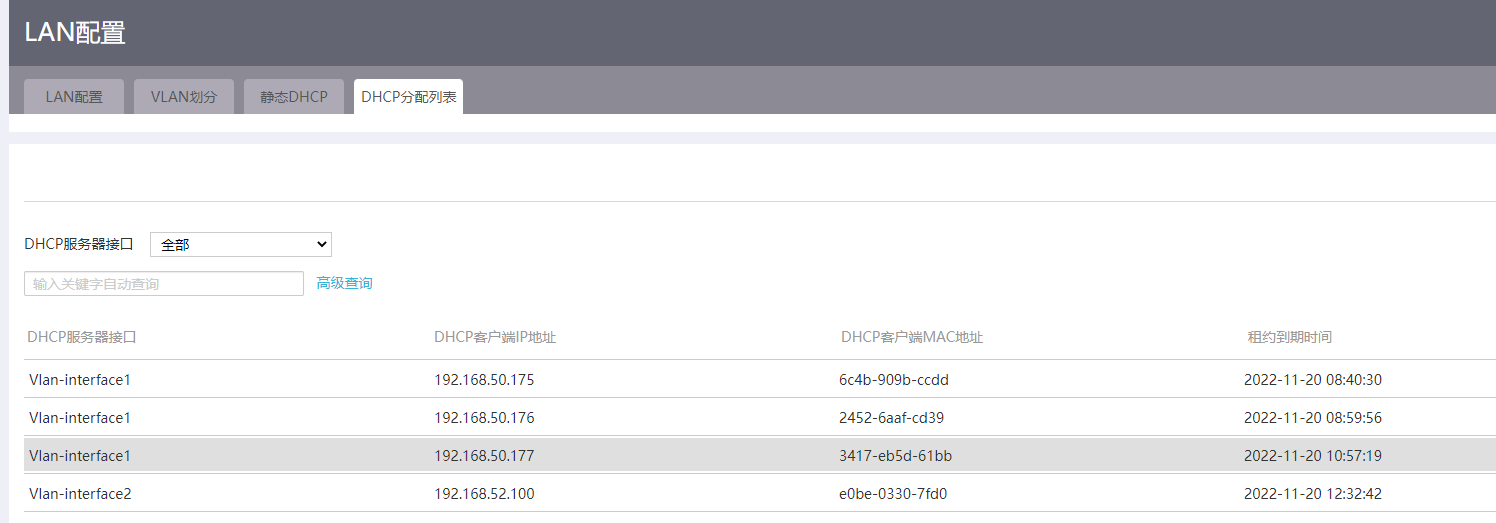
Task: Select MAC address 2452-6aaf-cd39 cell
Action: (x=891, y=418)
